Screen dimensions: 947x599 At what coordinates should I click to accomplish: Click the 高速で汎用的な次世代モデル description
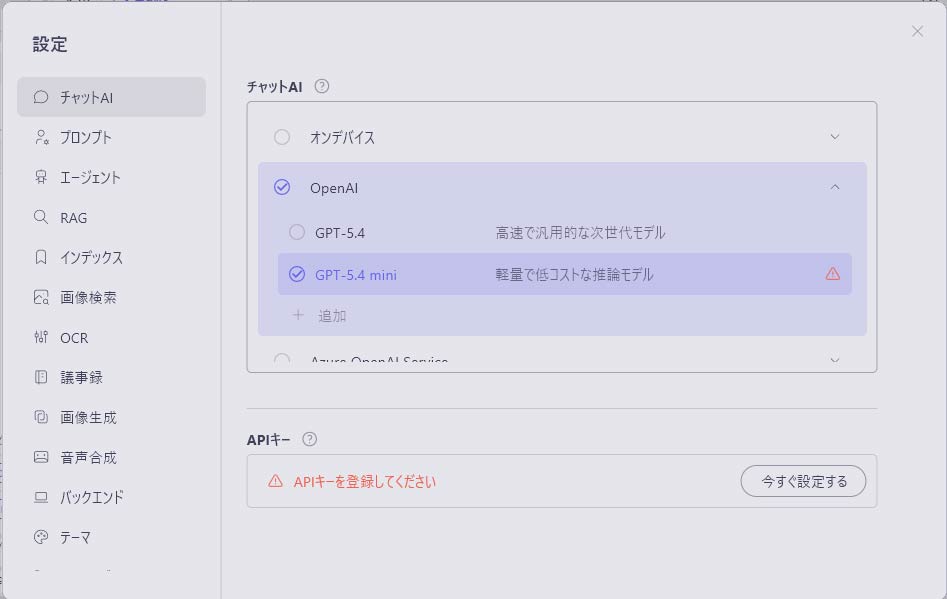tap(580, 232)
